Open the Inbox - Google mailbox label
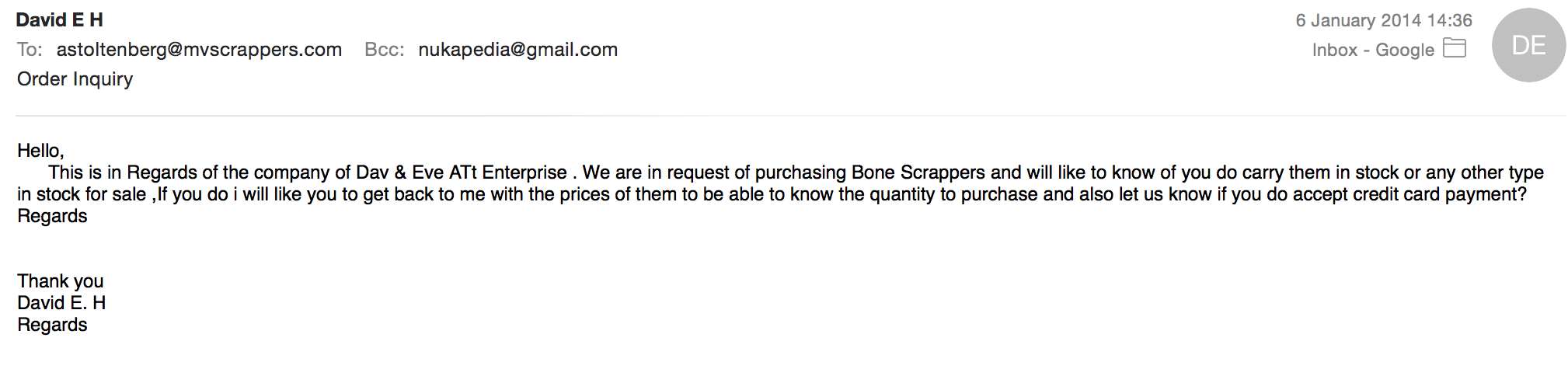Image resolution: width=1568 pixels, height=390 pixels. tap(1373, 50)
